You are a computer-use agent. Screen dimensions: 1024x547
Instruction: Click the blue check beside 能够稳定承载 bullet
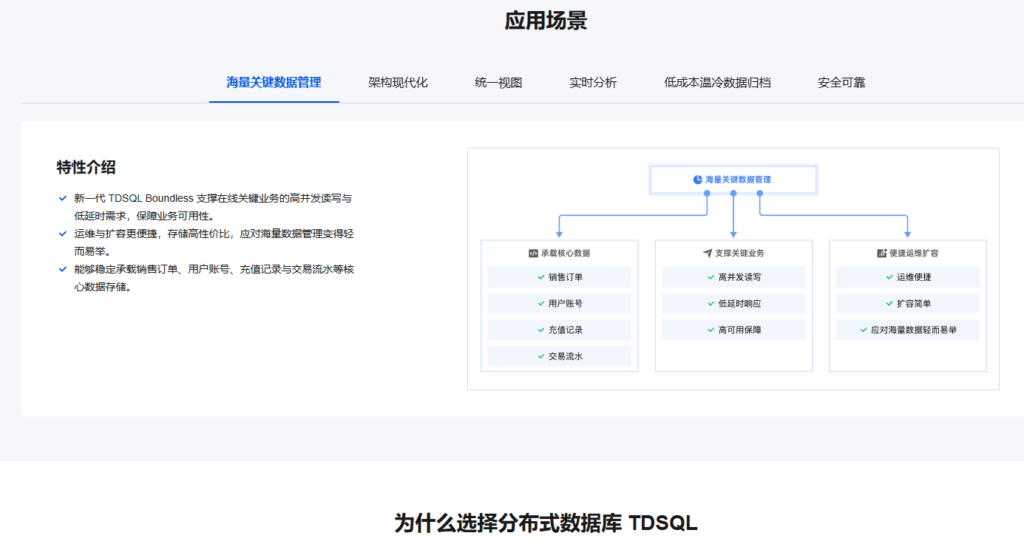(x=63, y=269)
